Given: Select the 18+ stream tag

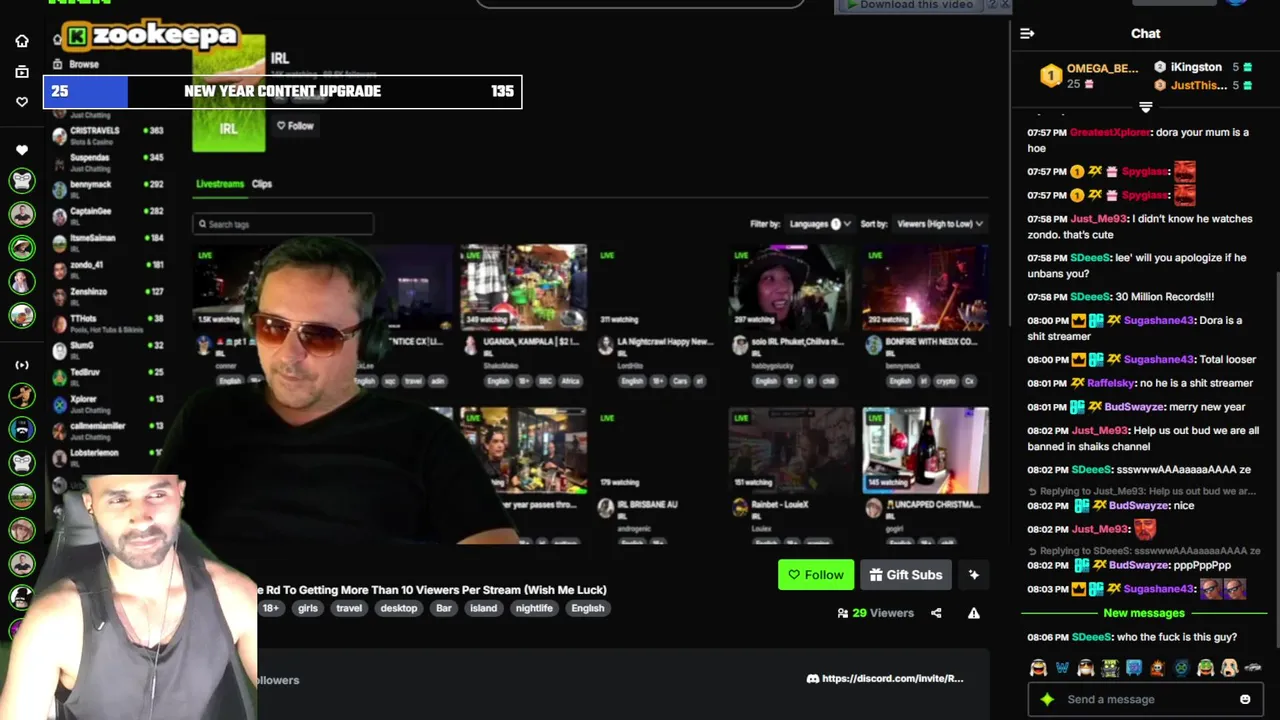Looking at the screenshot, I should pos(271,608).
